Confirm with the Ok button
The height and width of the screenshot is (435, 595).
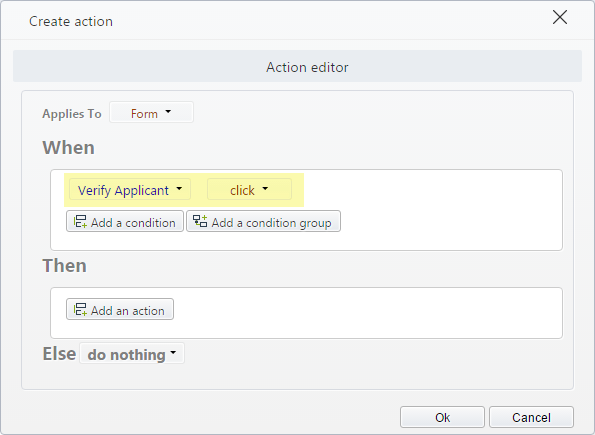[442, 417]
